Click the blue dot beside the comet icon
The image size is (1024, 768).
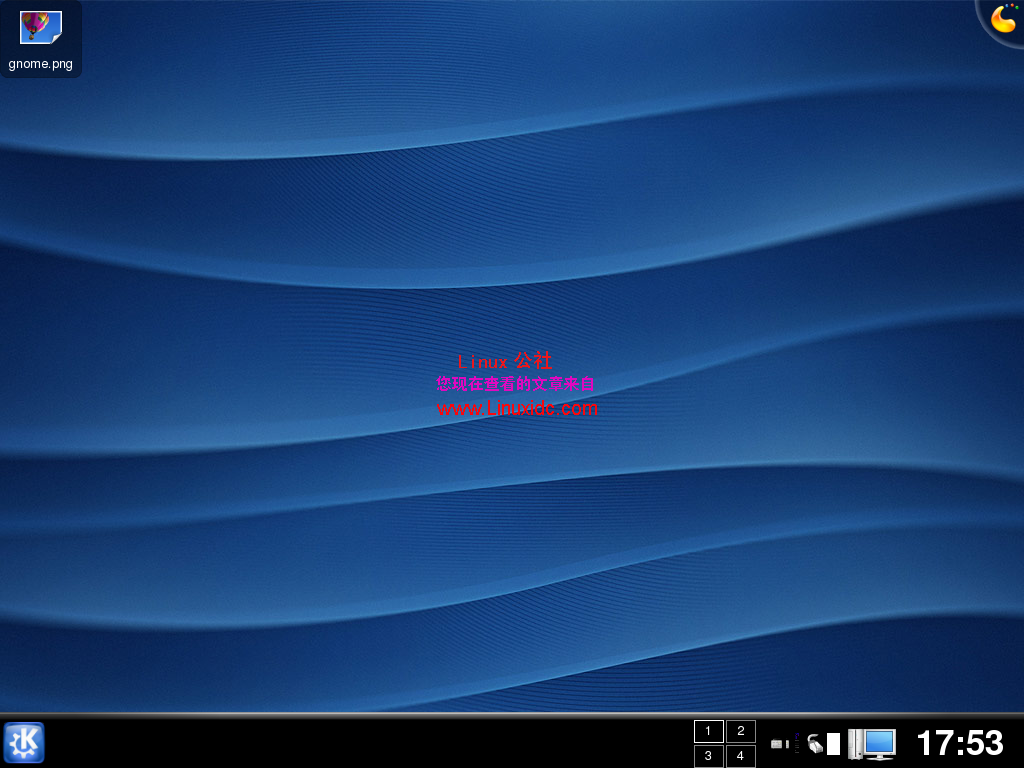point(1006,5)
